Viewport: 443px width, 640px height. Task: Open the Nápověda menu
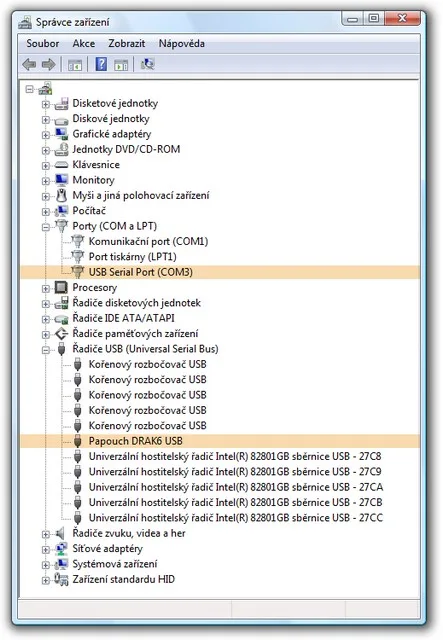(182, 43)
